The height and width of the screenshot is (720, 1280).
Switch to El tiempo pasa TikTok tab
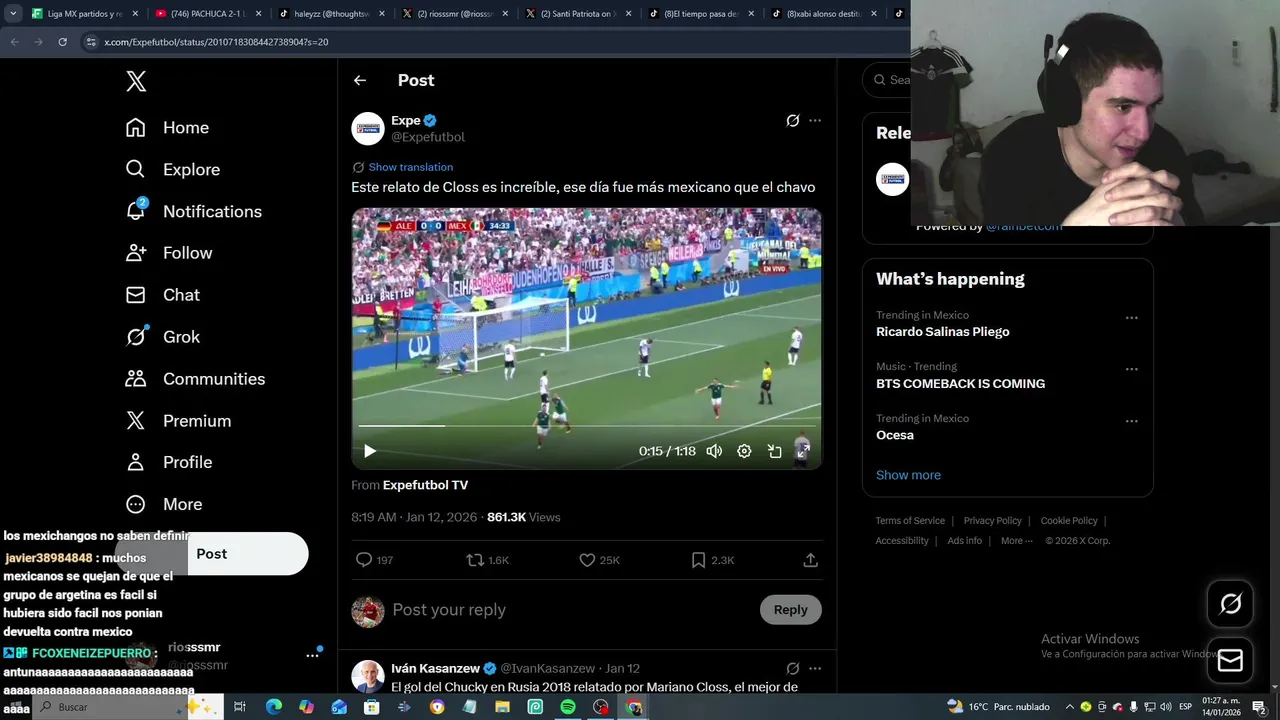tap(700, 14)
